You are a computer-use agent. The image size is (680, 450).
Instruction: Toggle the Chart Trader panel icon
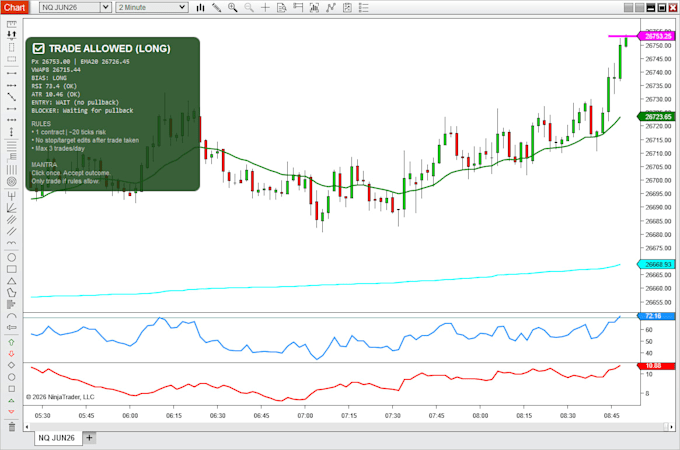(x=298, y=7)
